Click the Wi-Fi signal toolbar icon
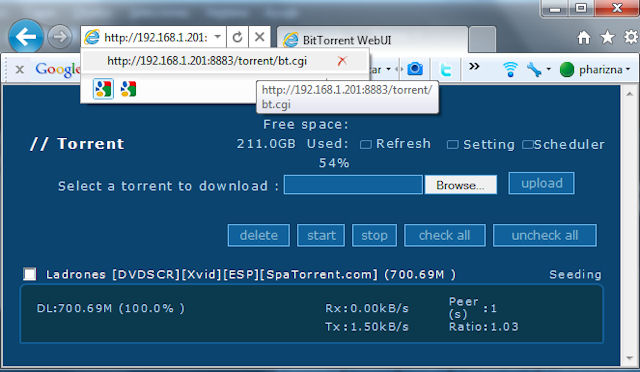 [510, 69]
